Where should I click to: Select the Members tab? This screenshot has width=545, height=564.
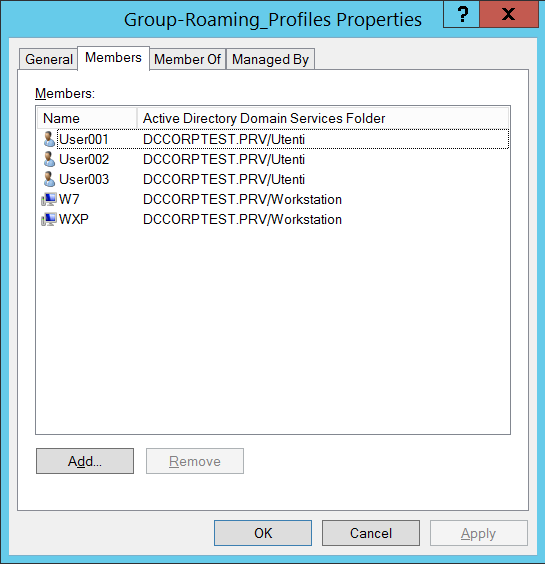[x=113, y=58]
